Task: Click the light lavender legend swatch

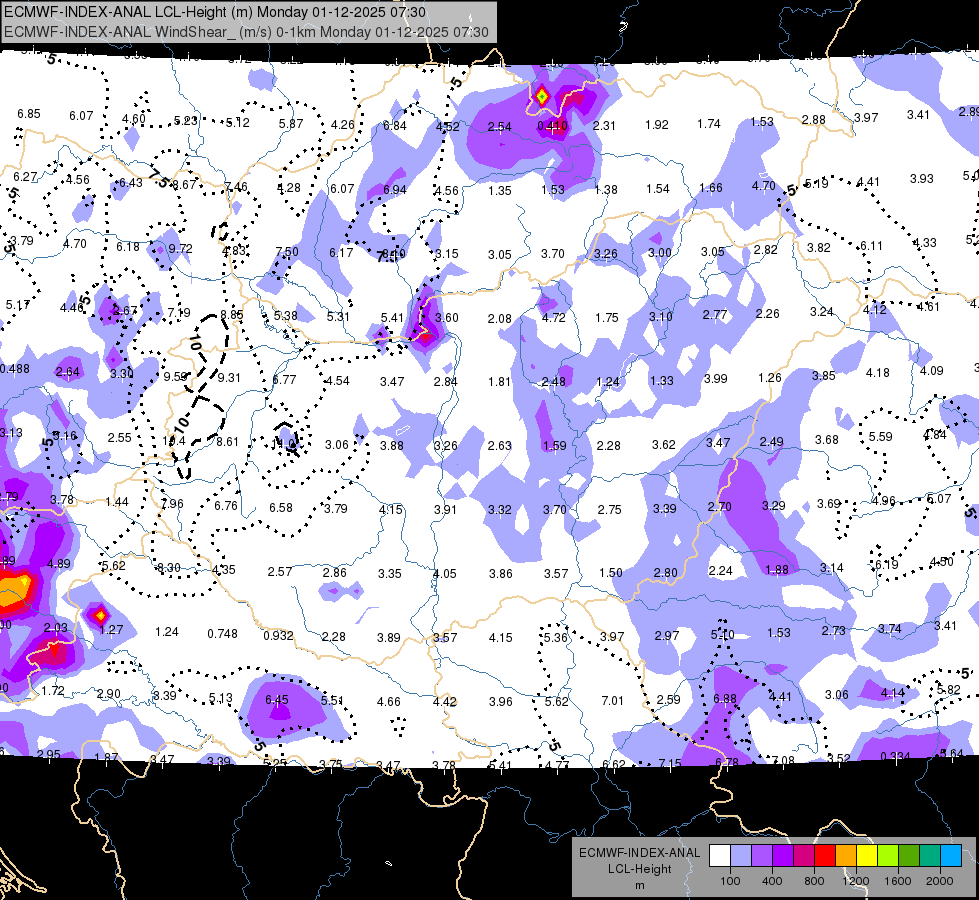Action: point(741,856)
